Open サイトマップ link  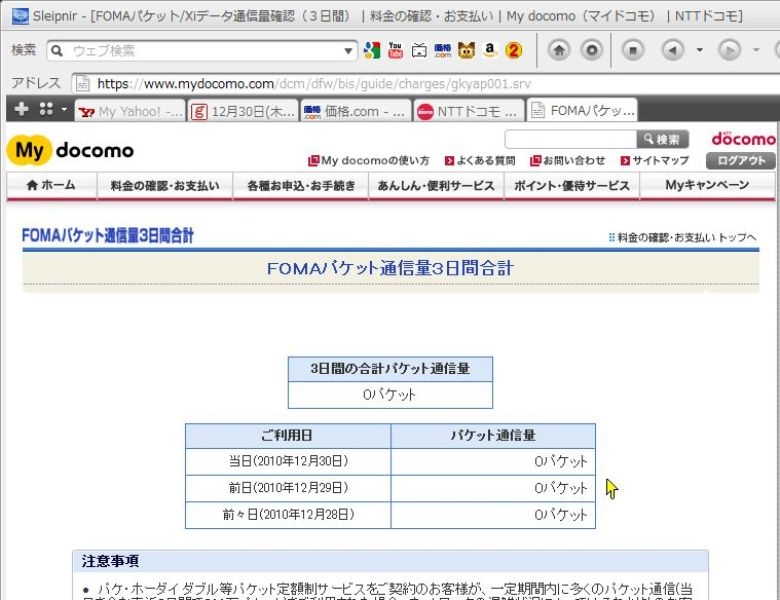point(655,161)
